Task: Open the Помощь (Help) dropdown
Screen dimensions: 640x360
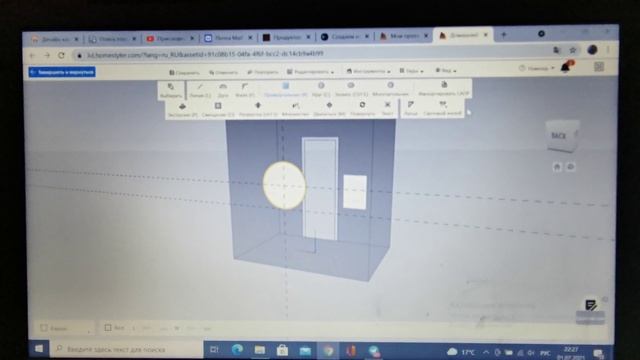Action: click(x=537, y=68)
